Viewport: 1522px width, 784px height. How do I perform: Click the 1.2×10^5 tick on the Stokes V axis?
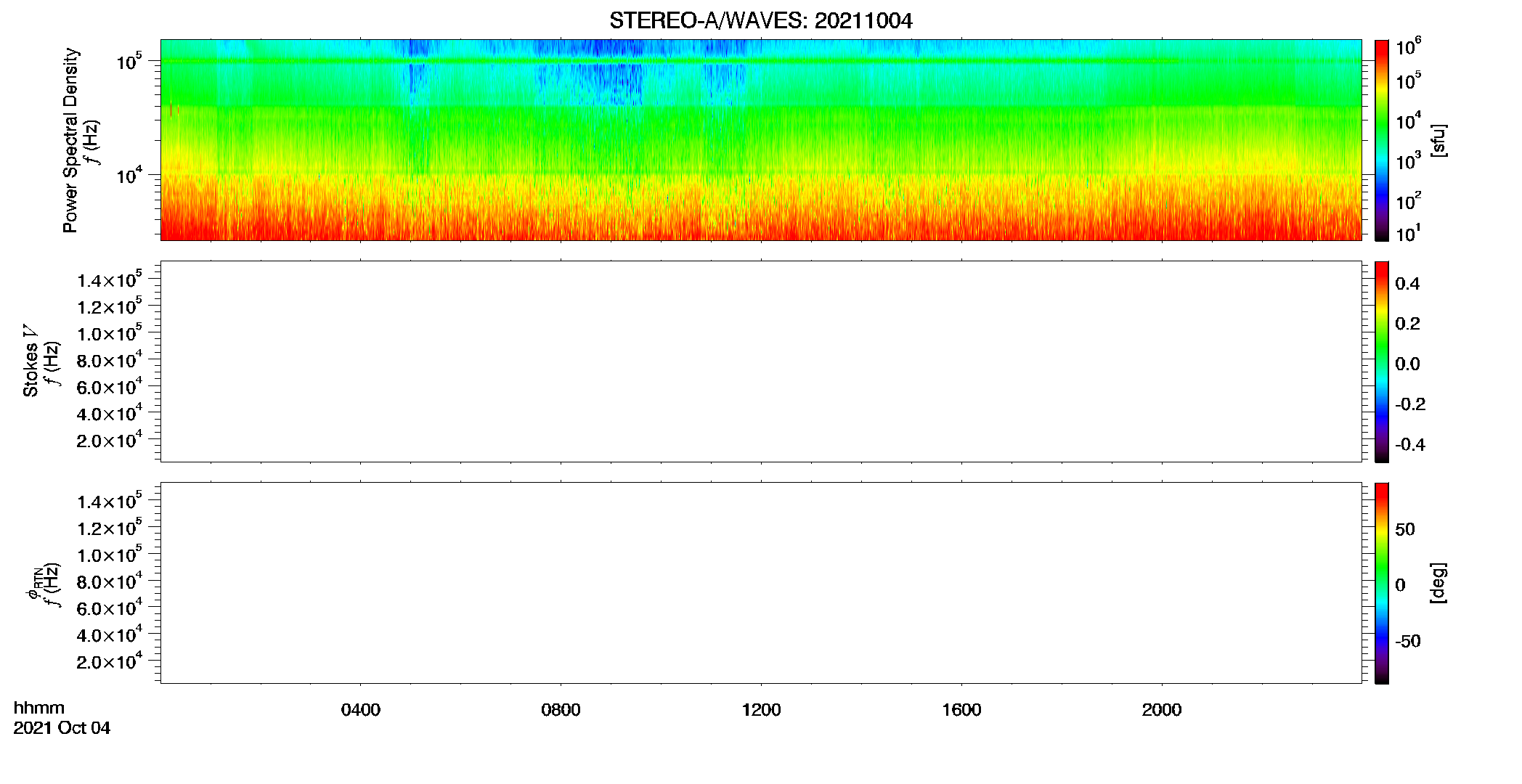tap(109, 306)
